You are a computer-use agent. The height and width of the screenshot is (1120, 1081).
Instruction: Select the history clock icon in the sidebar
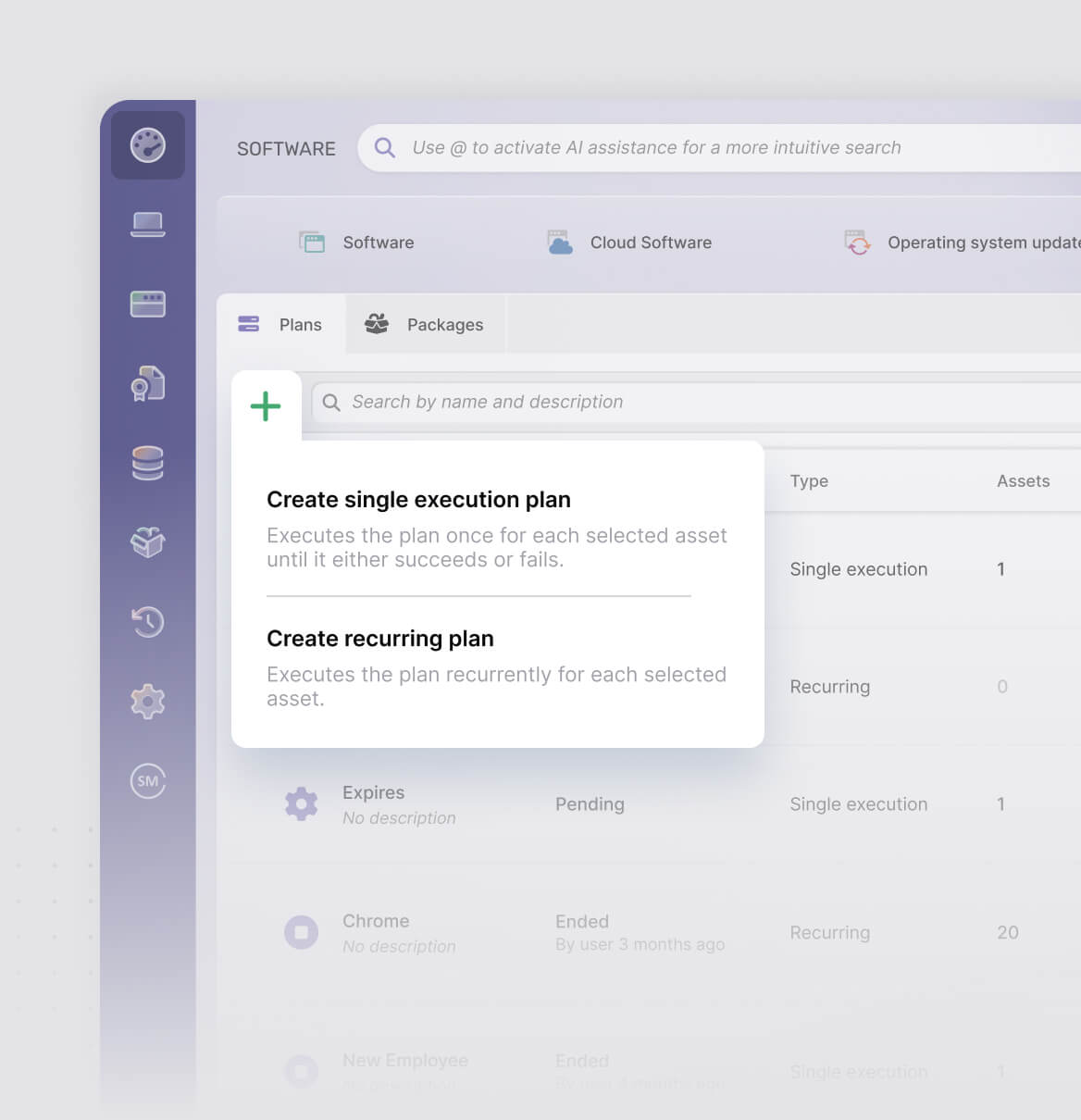click(x=147, y=622)
